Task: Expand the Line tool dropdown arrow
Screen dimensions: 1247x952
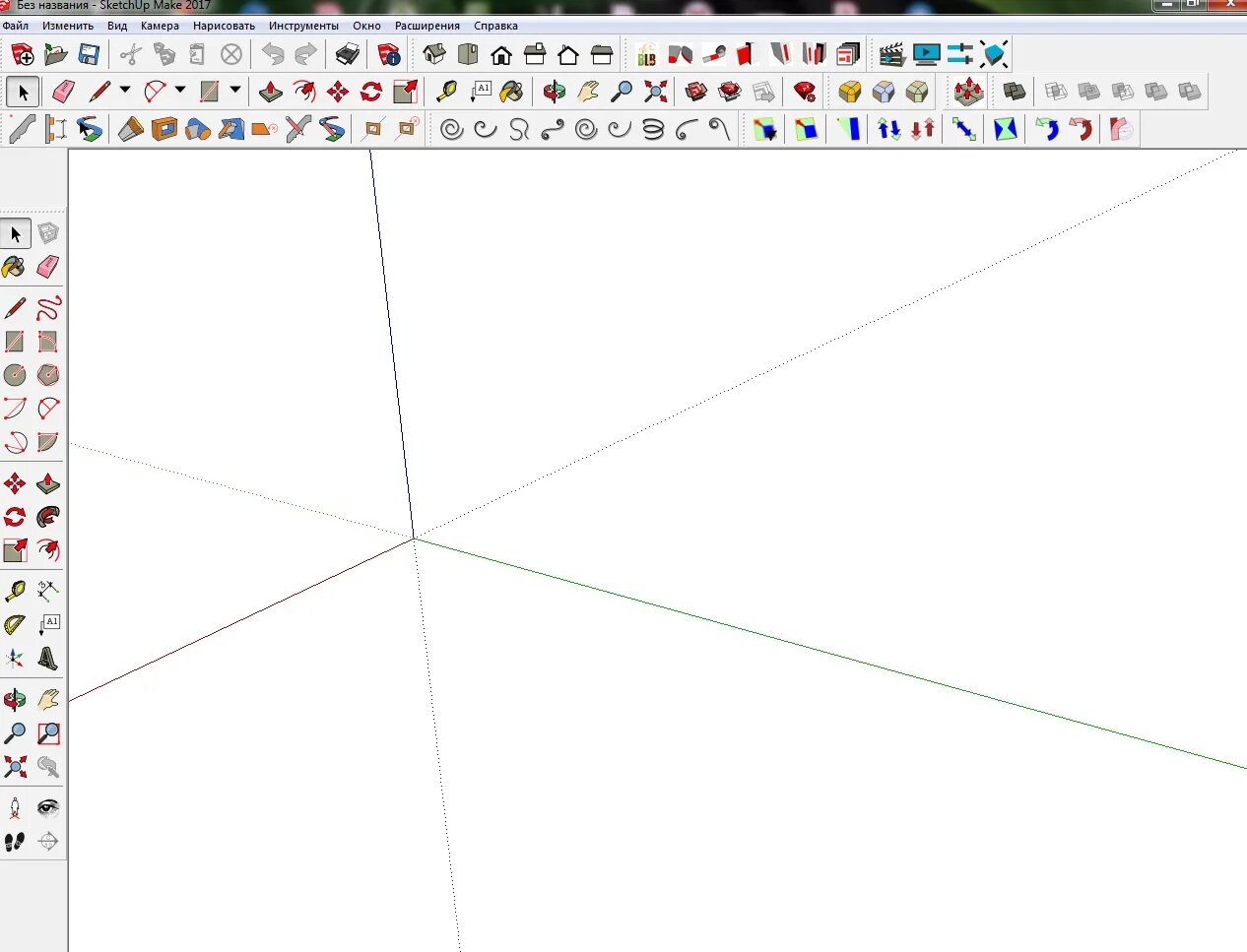Action: coord(125,90)
